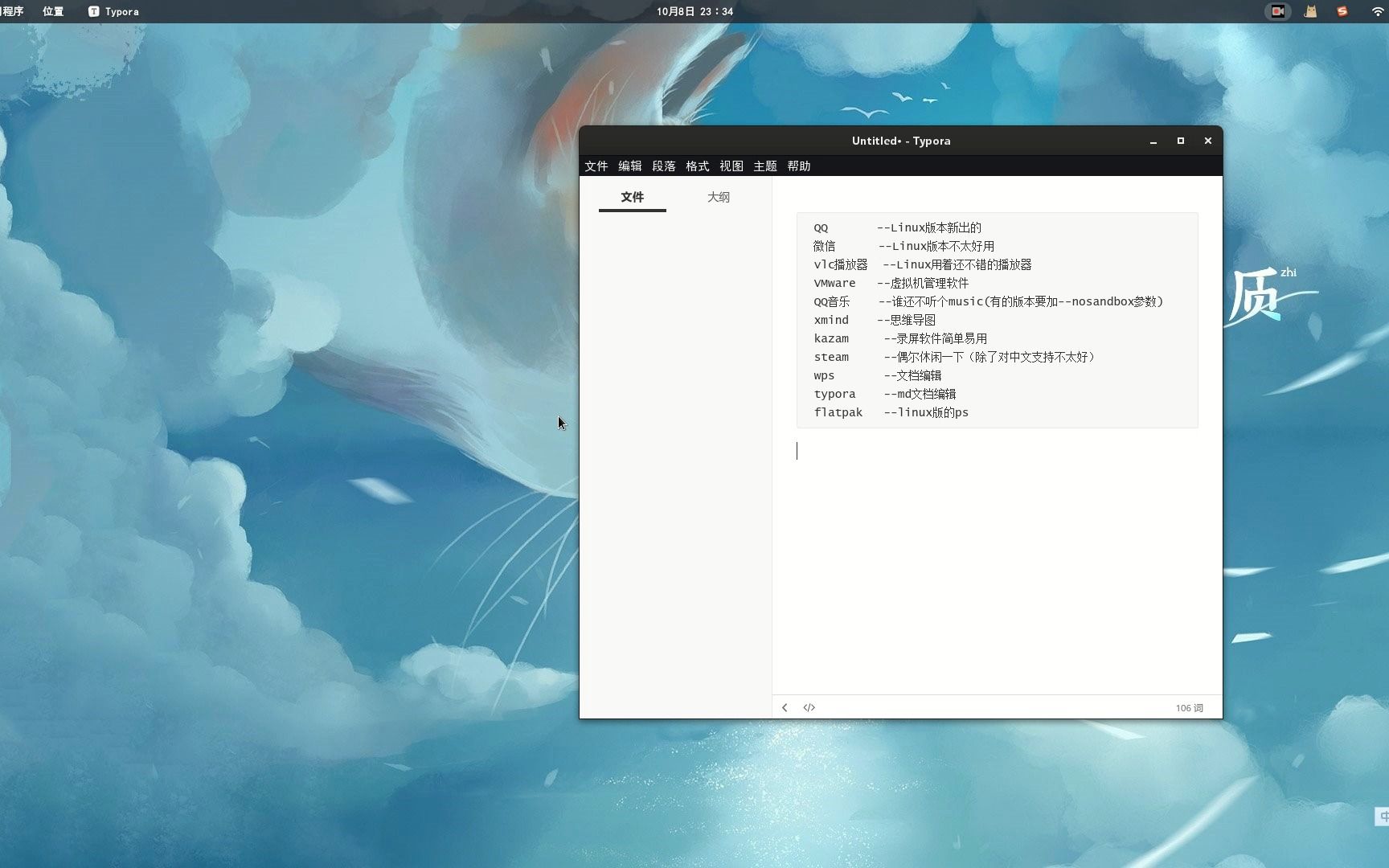
Task: Open the Sogou input method tray icon
Action: [x=1342, y=11]
